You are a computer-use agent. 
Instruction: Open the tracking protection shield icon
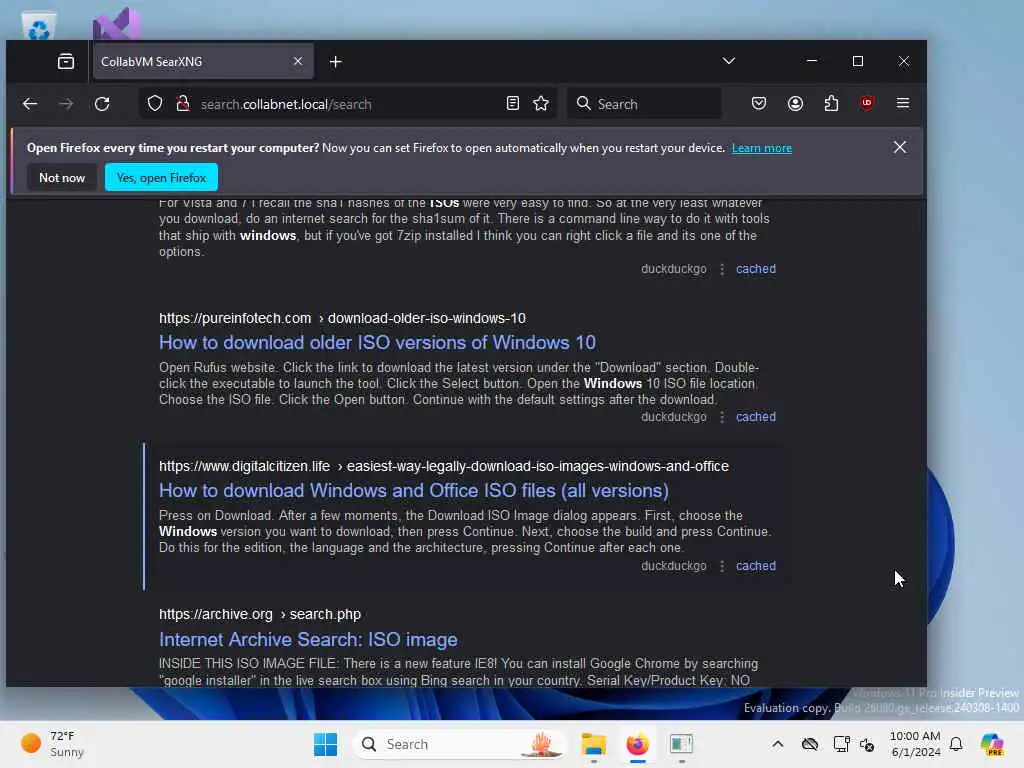point(155,104)
